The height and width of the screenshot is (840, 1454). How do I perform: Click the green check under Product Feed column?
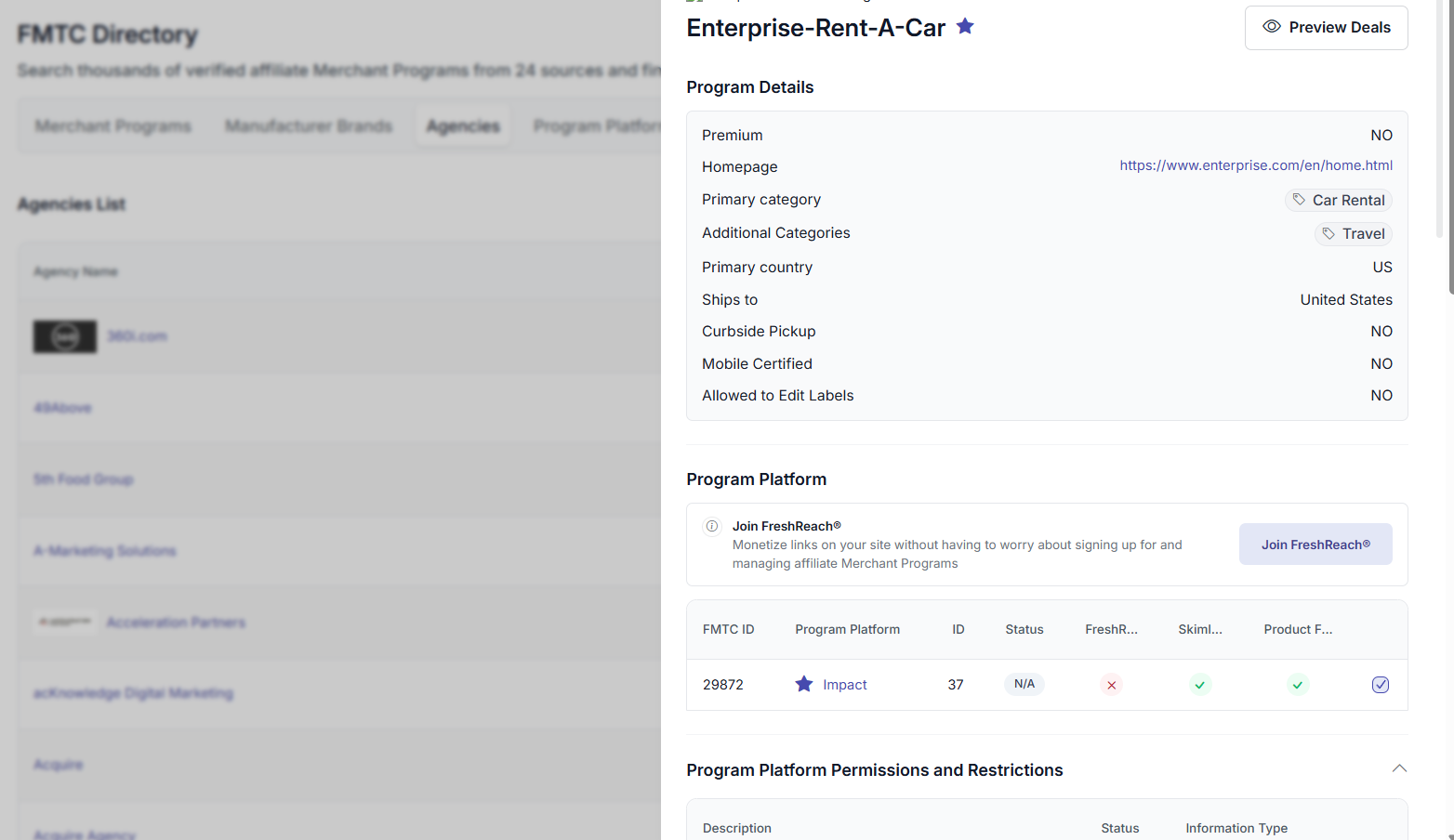click(1298, 685)
